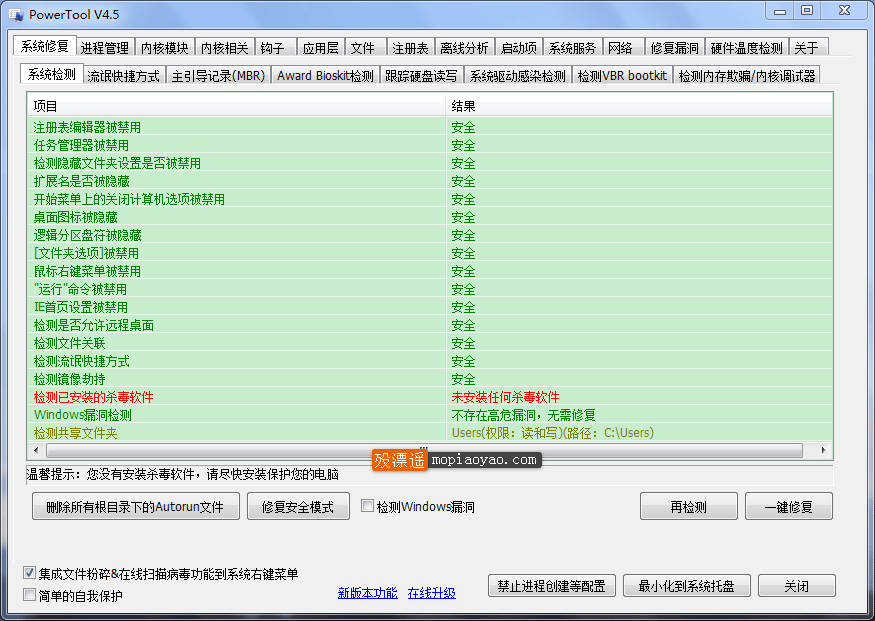Switch to the 文件 tab
875x621 pixels.
point(366,48)
